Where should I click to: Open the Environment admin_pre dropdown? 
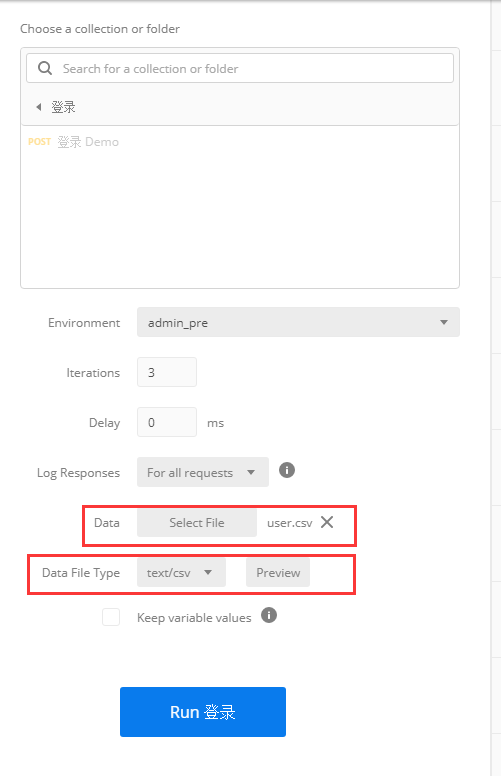[298, 323]
